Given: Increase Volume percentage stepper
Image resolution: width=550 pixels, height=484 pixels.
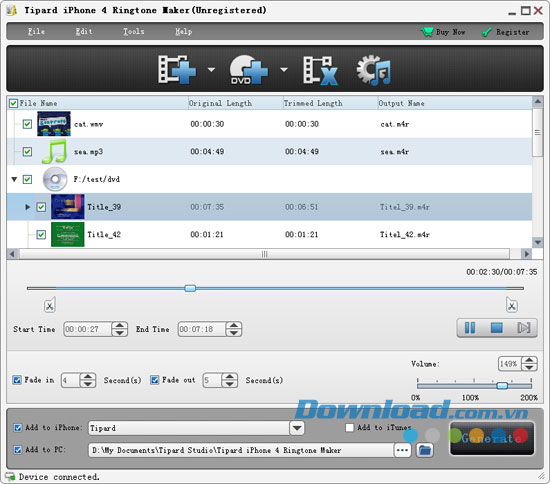Looking at the screenshot, I should coord(529,360).
